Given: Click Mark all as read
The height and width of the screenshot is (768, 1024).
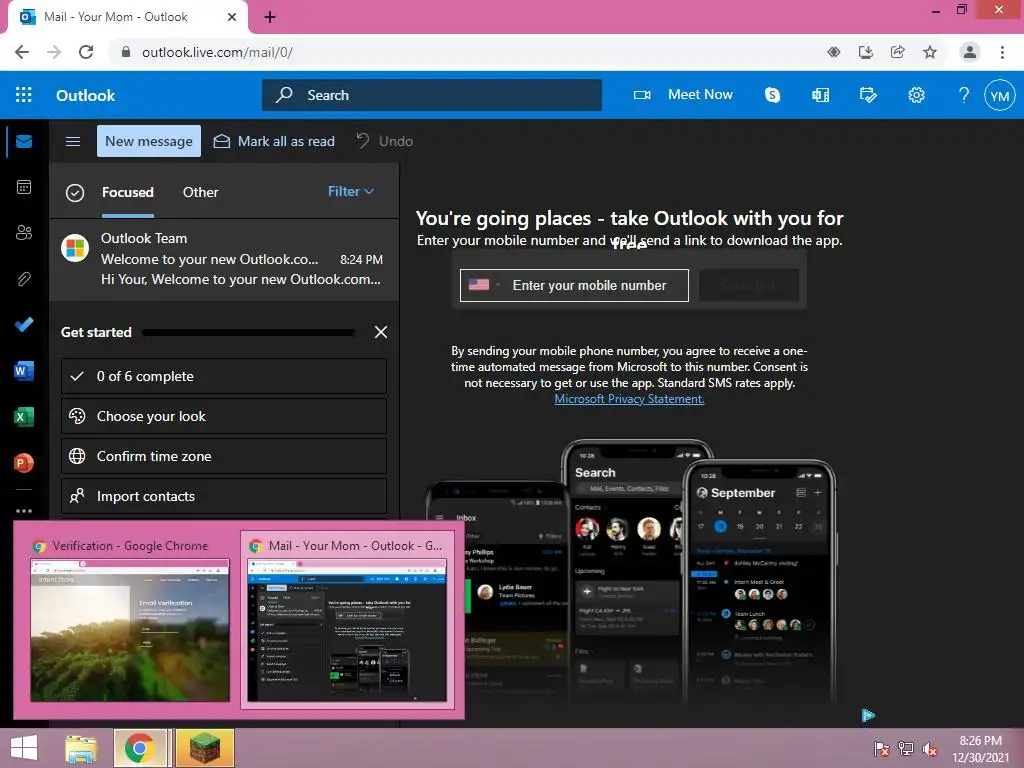Looking at the screenshot, I should [274, 141].
